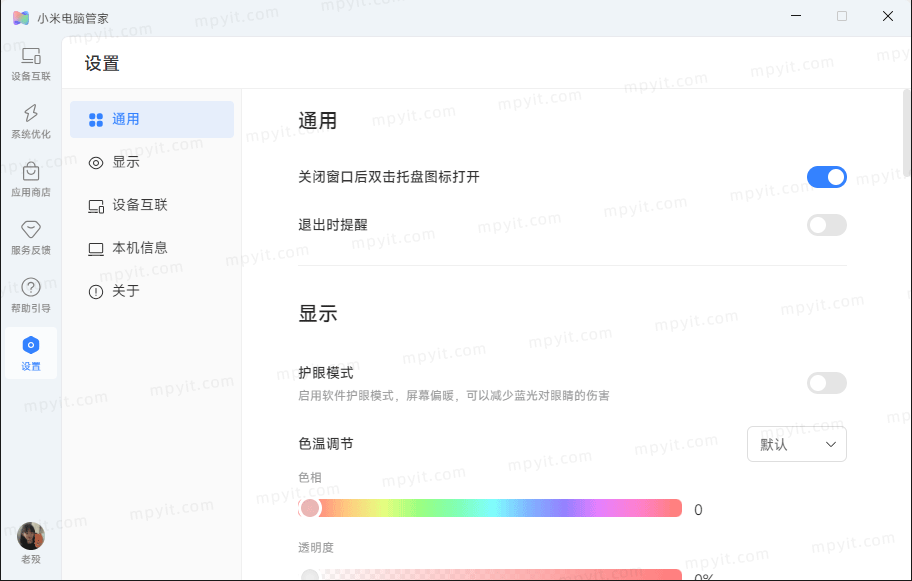The width and height of the screenshot is (912, 581).
Task: Click the vertical scrollbar on the right
Action: (907, 133)
